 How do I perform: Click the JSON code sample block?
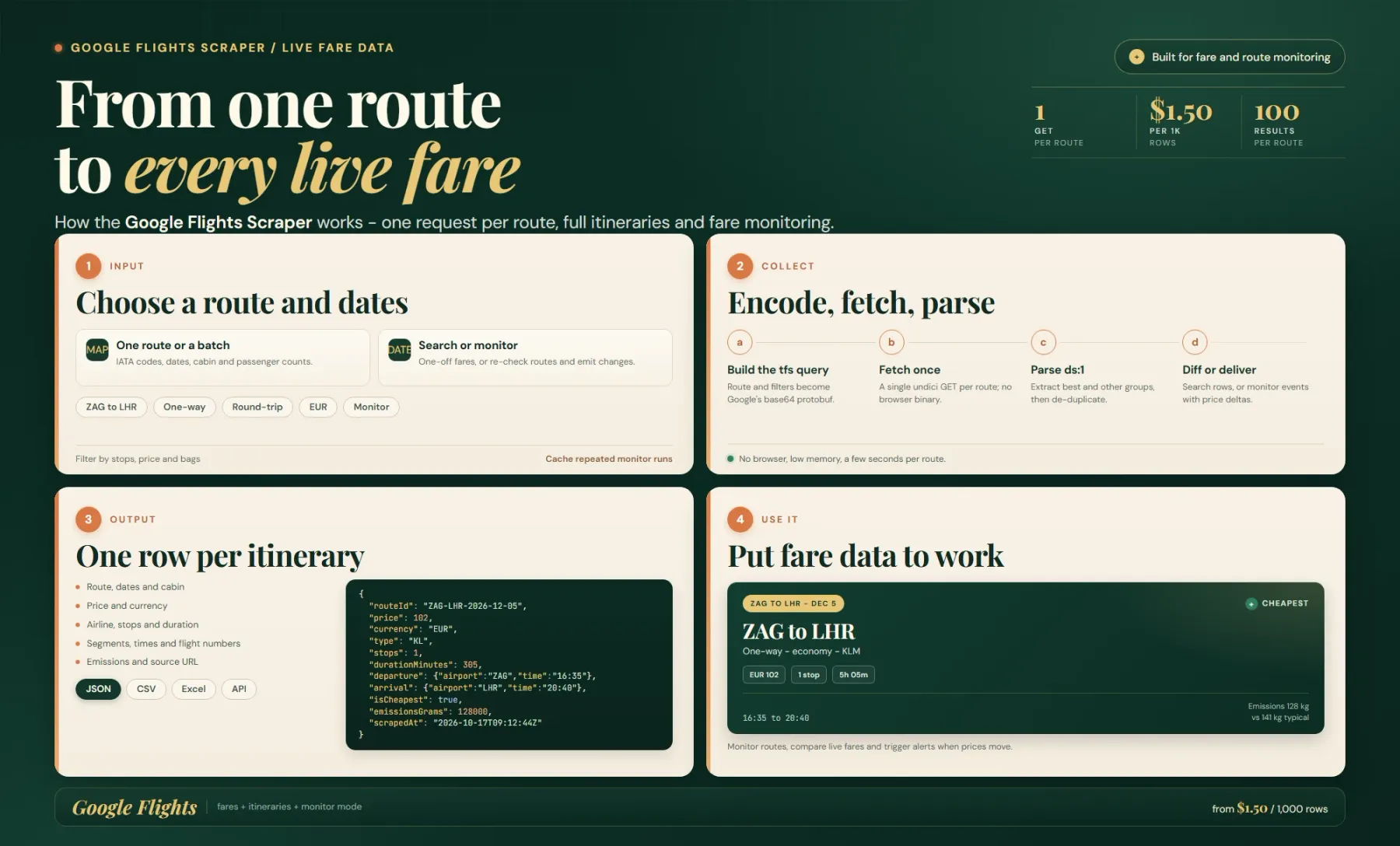509,665
